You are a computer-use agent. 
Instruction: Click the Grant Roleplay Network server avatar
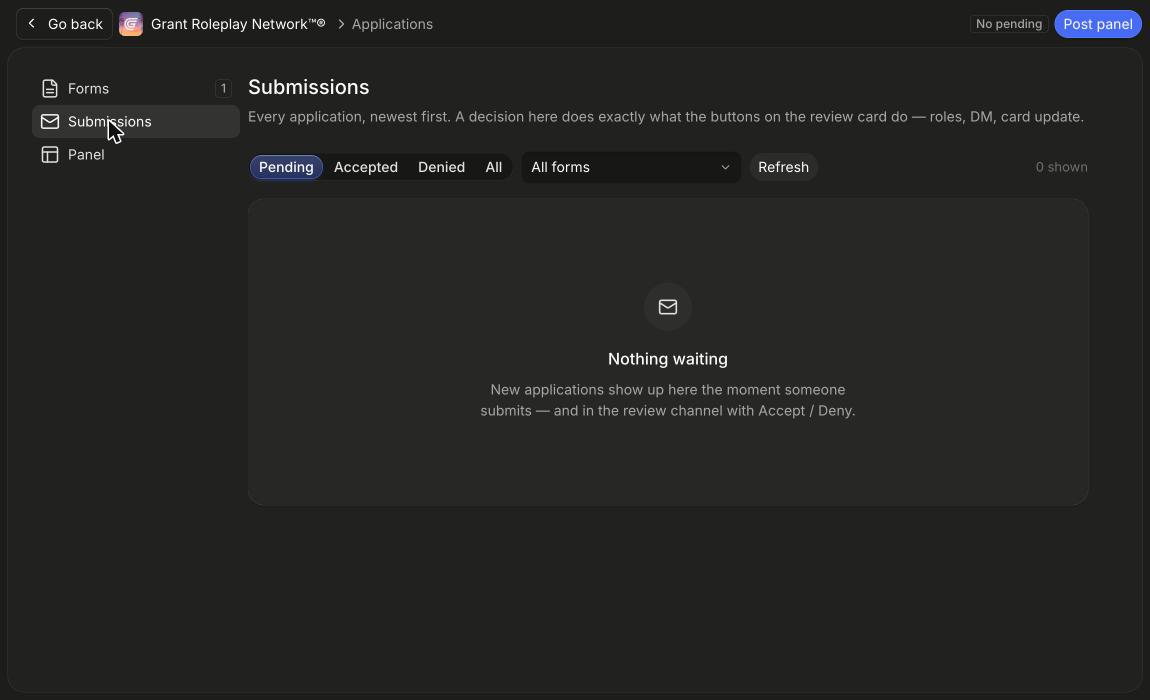131,24
